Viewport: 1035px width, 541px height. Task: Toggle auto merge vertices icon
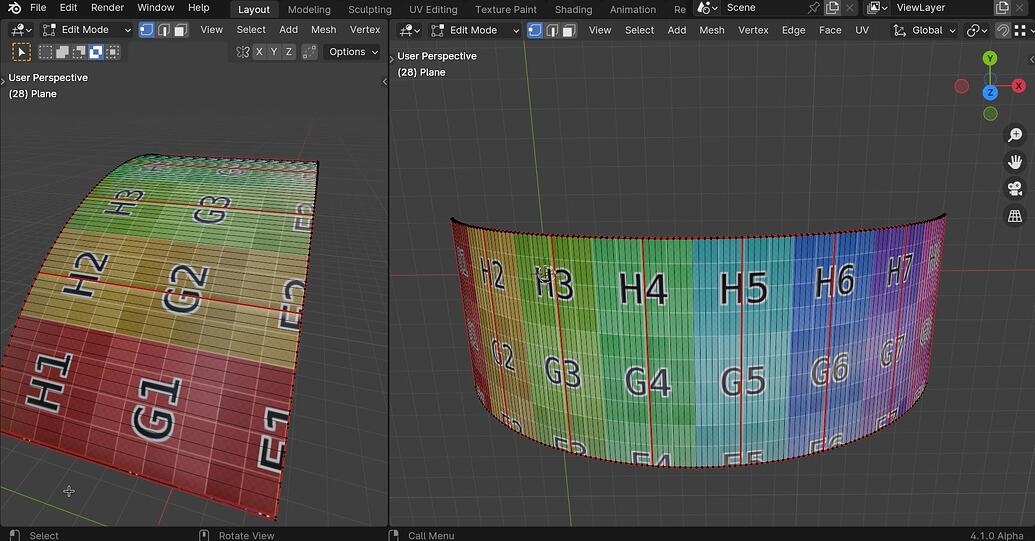[309, 52]
